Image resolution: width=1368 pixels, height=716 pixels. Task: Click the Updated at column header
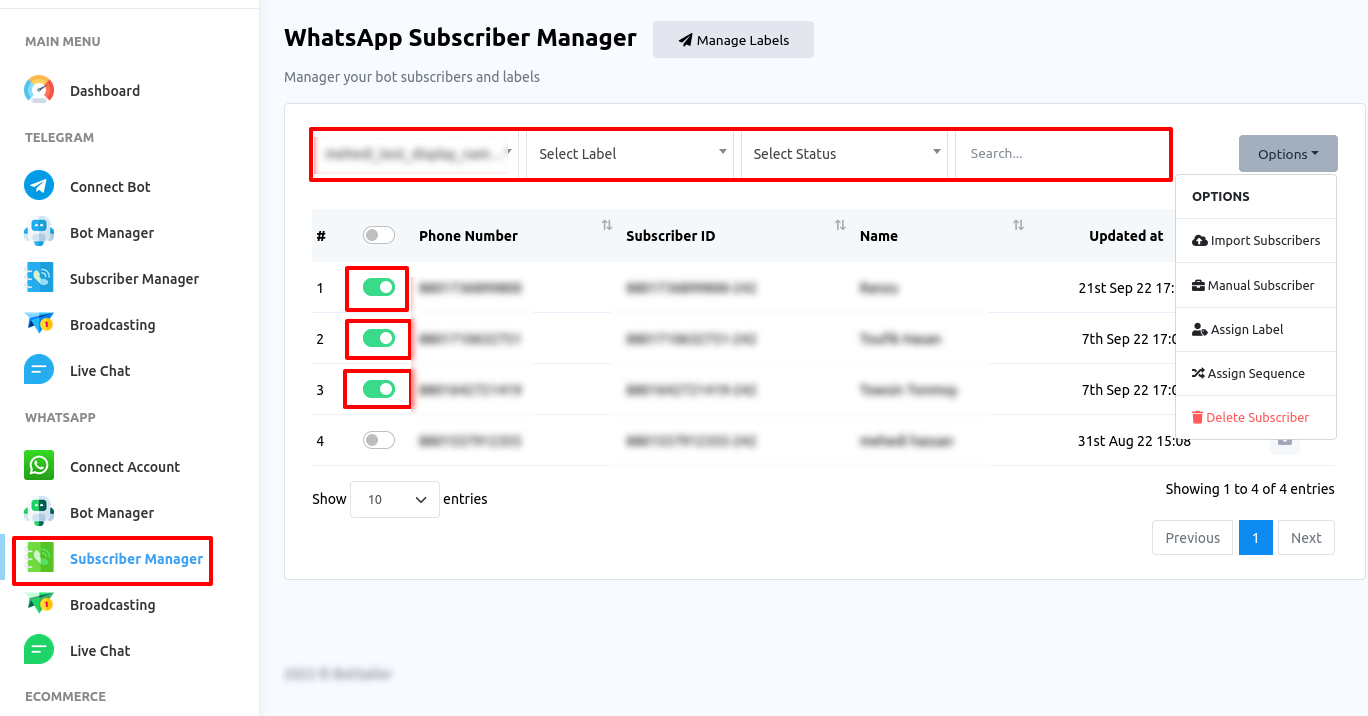click(x=1126, y=236)
